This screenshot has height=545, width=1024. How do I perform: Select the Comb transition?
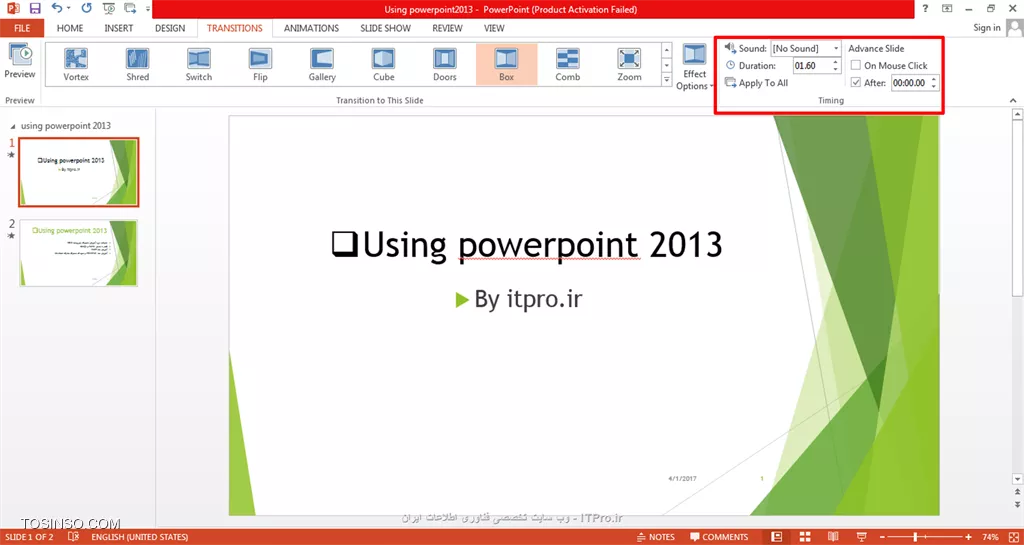(x=568, y=64)
